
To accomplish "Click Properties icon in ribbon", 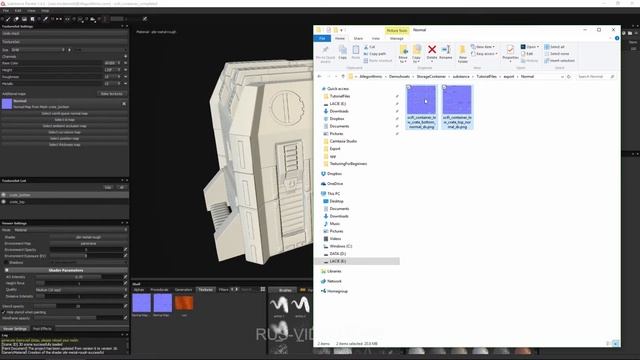I will click(510, 50).
